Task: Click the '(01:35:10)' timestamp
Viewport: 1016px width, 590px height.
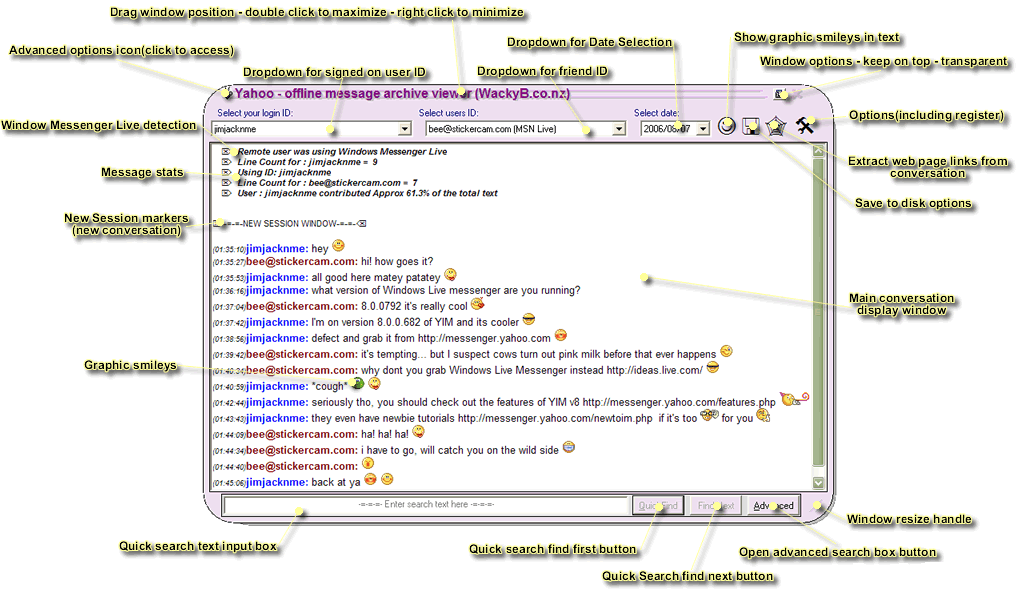Action: coord(229,249)
